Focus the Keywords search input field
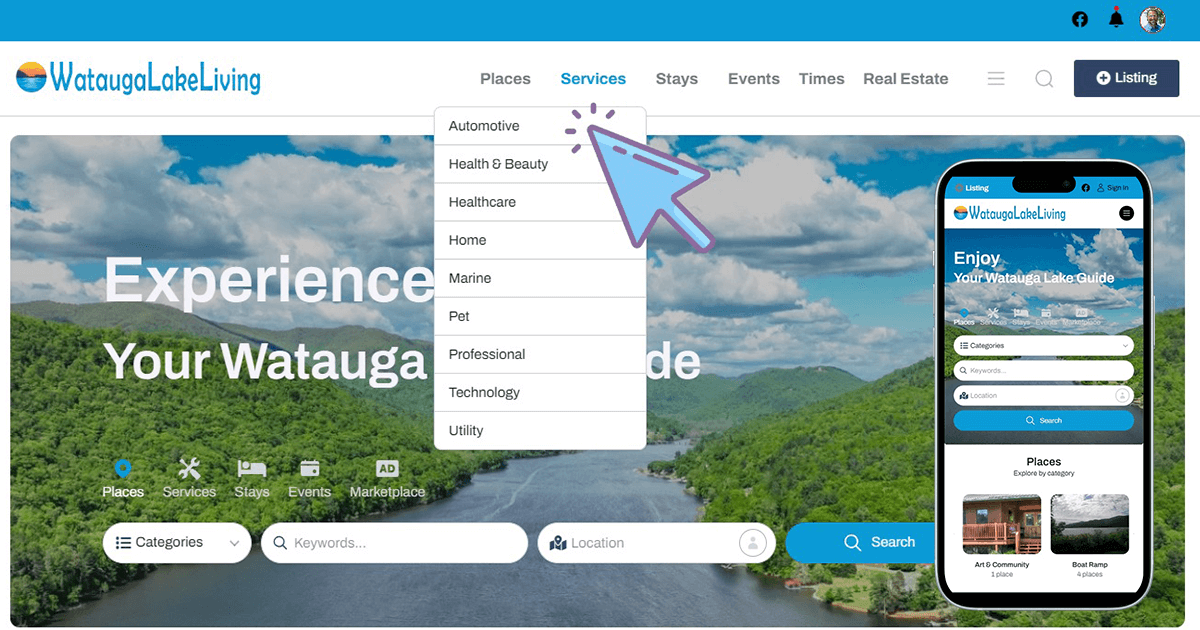The height and width of the screenshot is (630, 1200). point(394,543)
